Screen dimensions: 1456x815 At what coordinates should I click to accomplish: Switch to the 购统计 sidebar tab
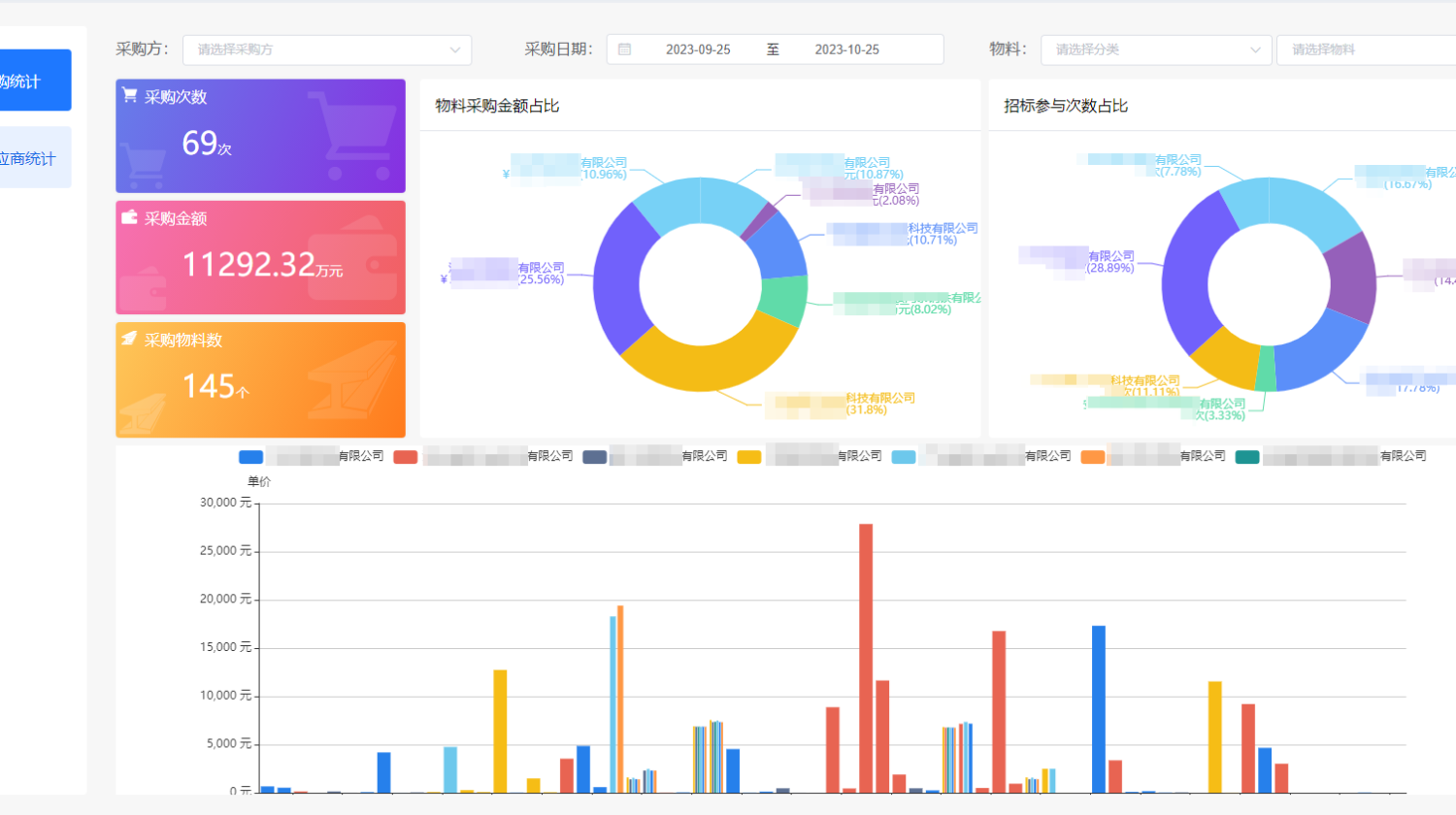tap(35, 81)
